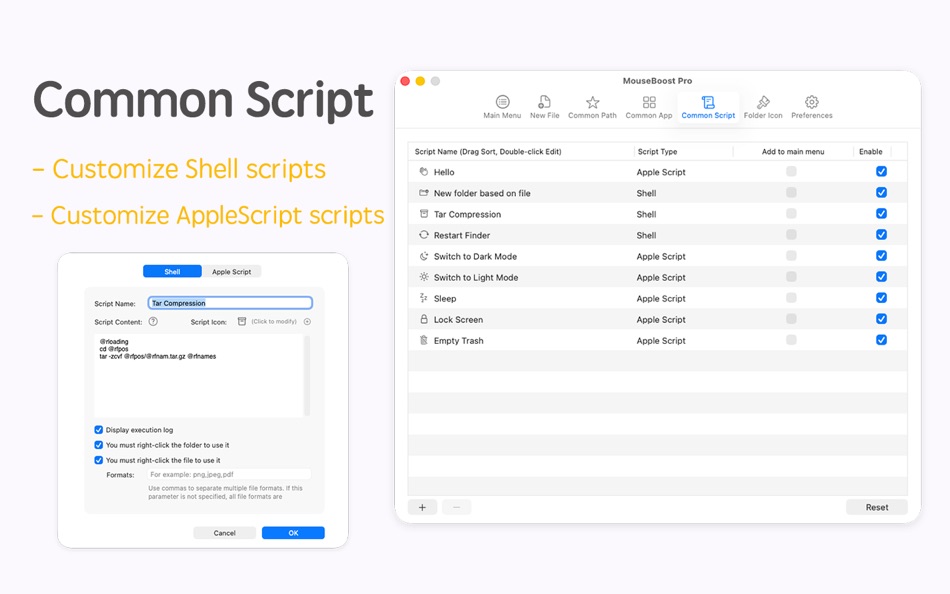950x594 pixels.
Task: Click the Switch to Light Mode sun icon
Action: point(424,277)
